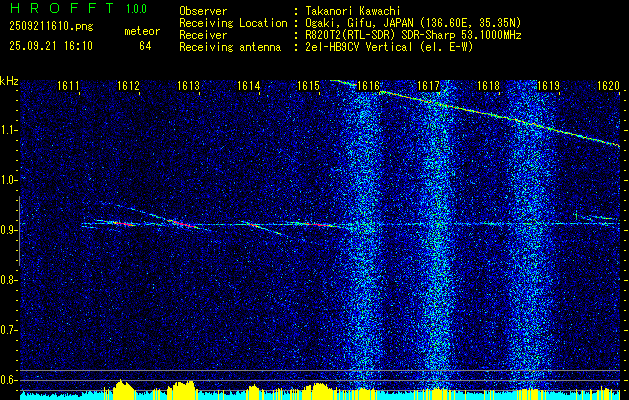Viewport: 629px width, 400px height.
Task: Click the 1614 time axis label
Action: (x=249, y=86)
